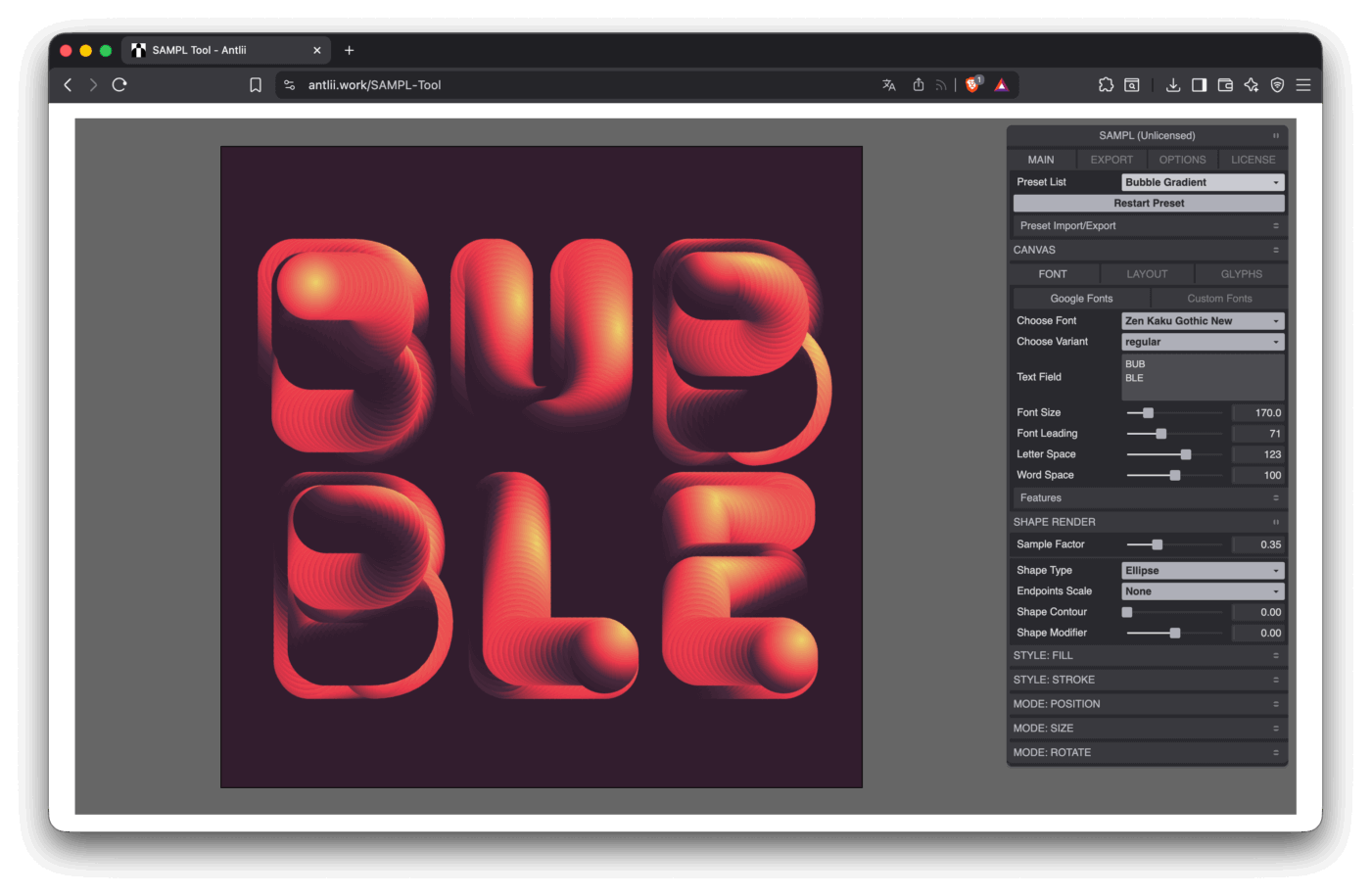Click the translate page icon
The width and height of the screenshot is (1371, 896).
(889, 85)
